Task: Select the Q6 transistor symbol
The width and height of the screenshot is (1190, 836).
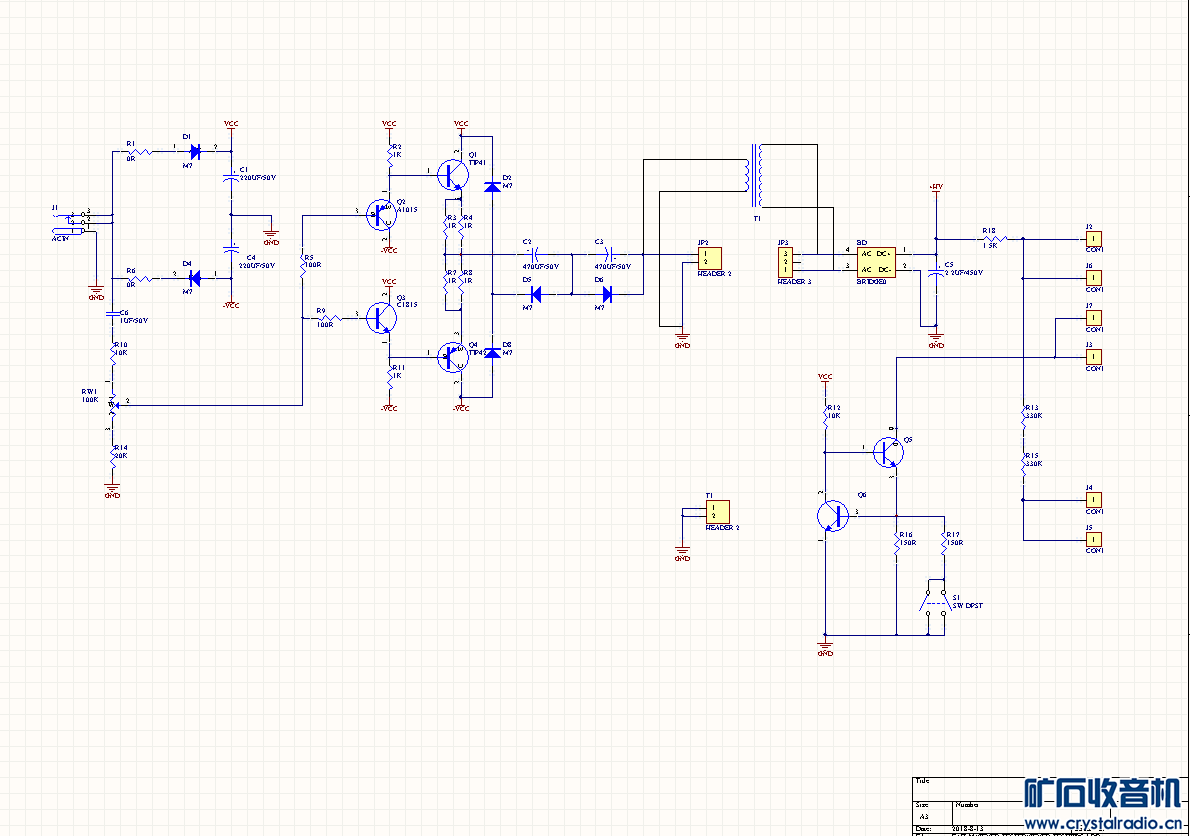Action: pyautogui.click(x=830, y=515)
